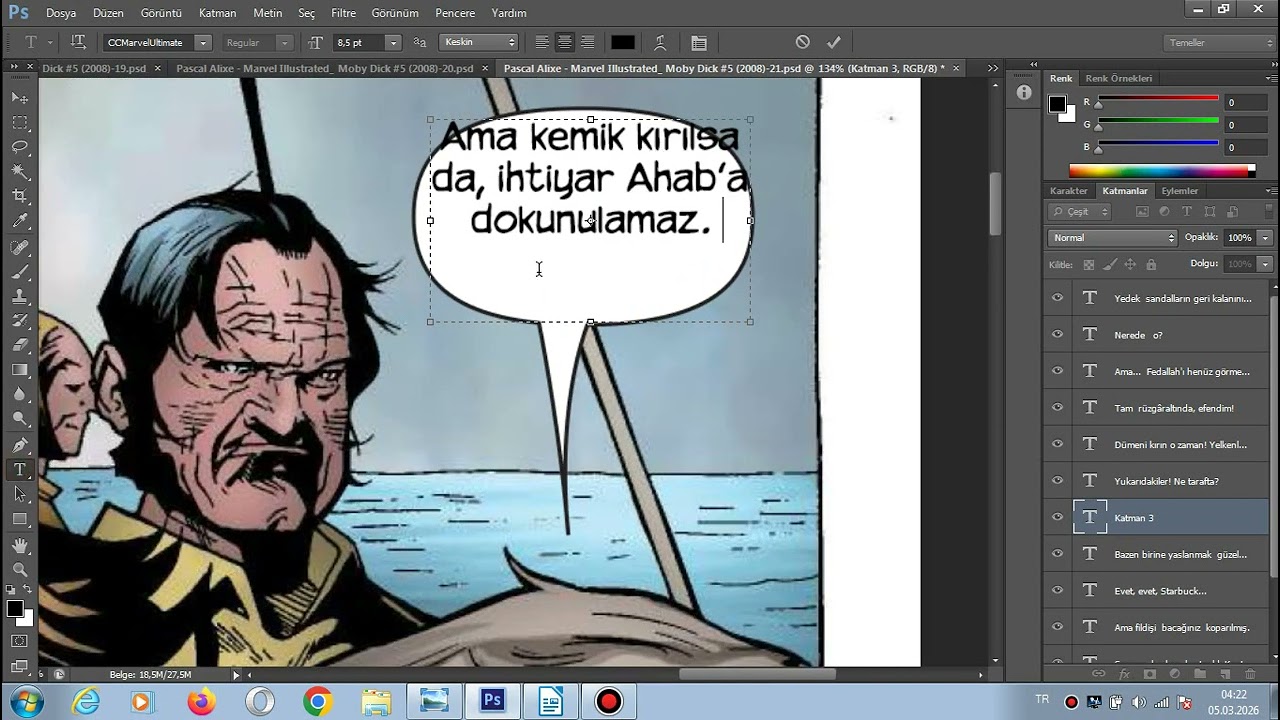Open the Katman menu
Viewport: 1280px width, 720px height.
coord(218,13)
